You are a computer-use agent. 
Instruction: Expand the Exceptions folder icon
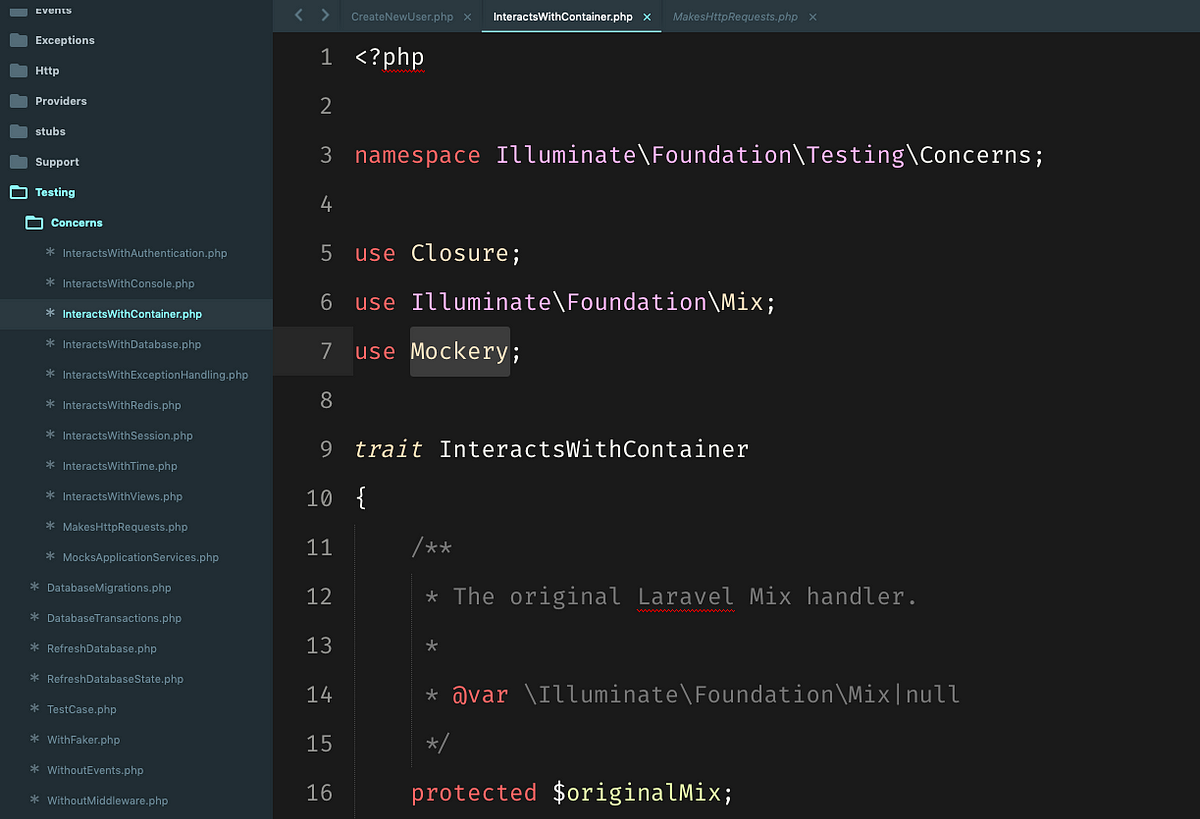point(18,40)
